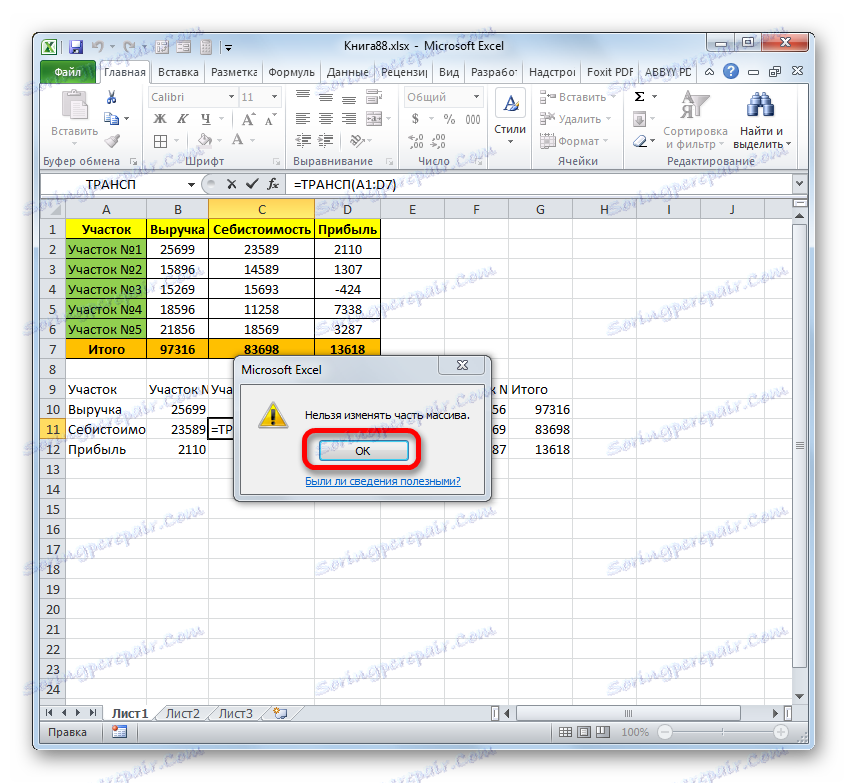The height and width of the screenshot is (783, 848).
Task: Toggle bold Ж formatting
Action: tap(160, 119)
